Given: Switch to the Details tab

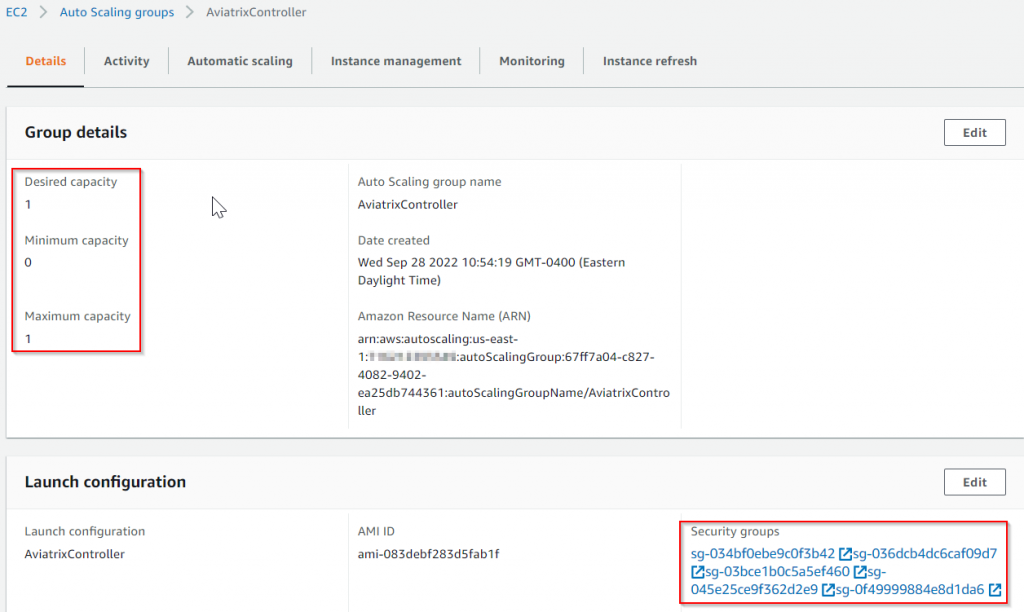Looking at the screenshot, I should [46, 61].
